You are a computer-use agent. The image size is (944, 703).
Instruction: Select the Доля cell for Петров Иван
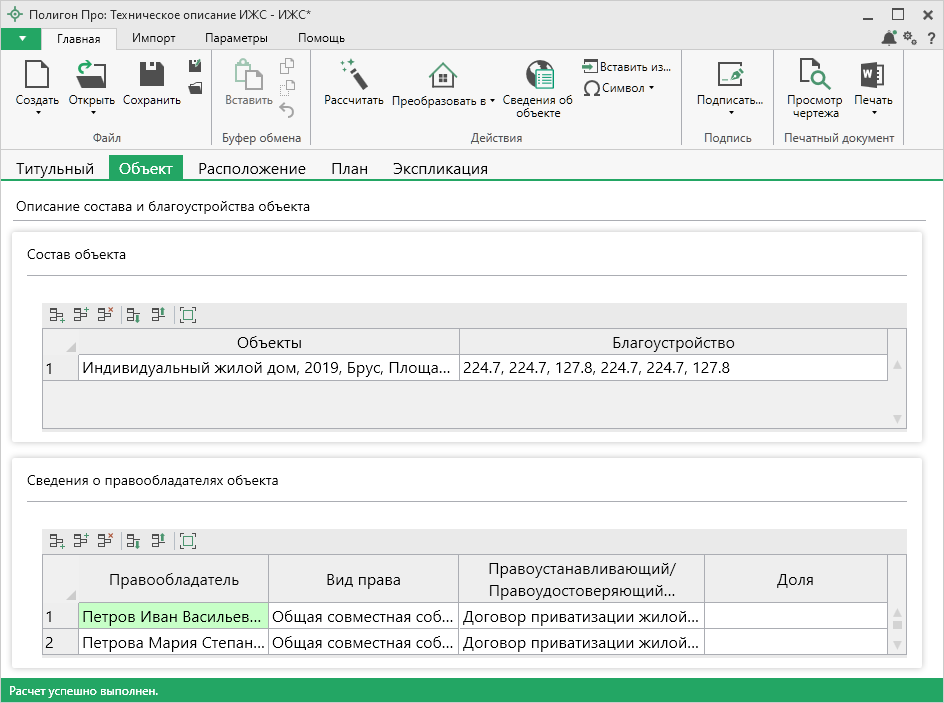(794, 616)
